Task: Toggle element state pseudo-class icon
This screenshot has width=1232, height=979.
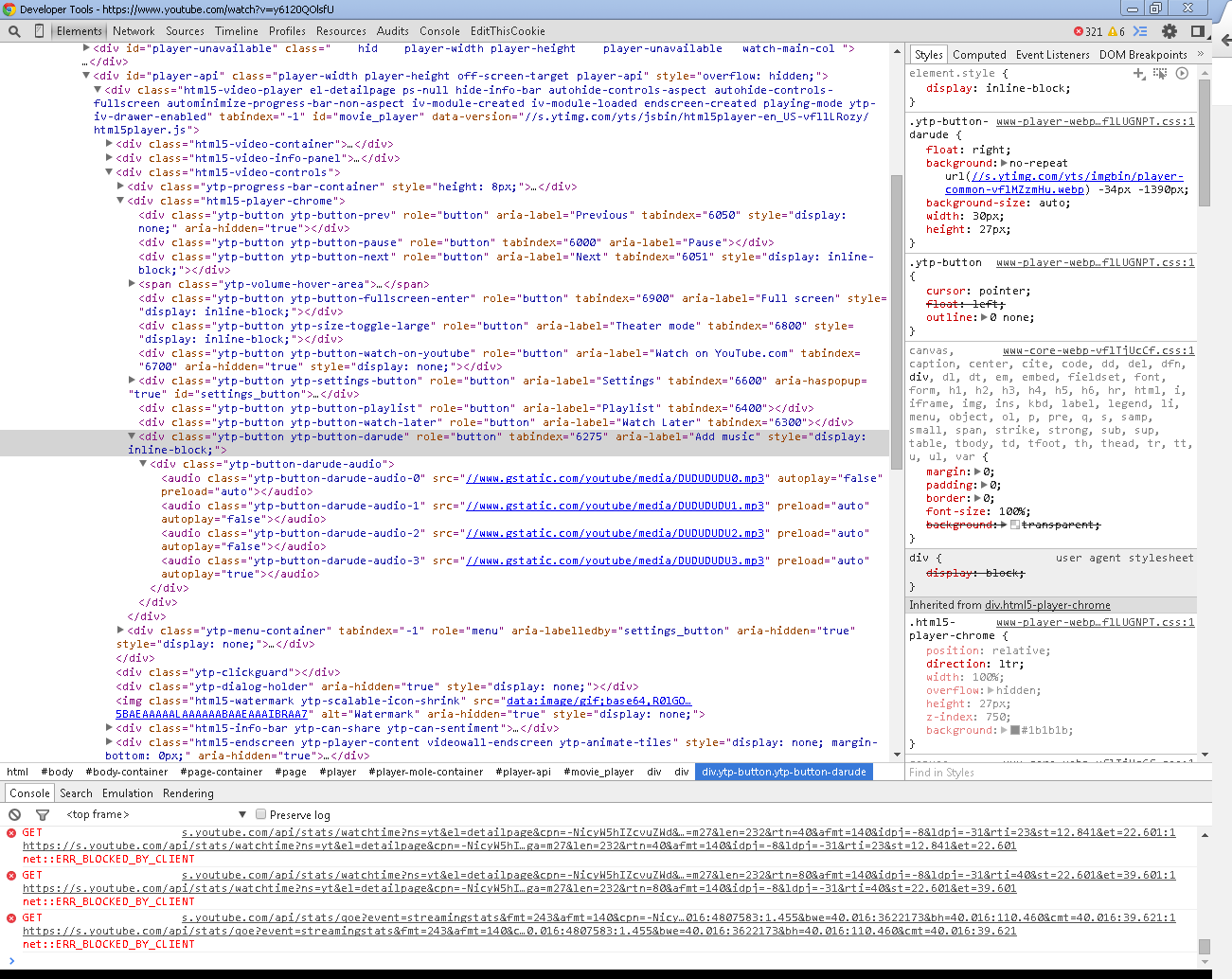Action: (1160, 73)
